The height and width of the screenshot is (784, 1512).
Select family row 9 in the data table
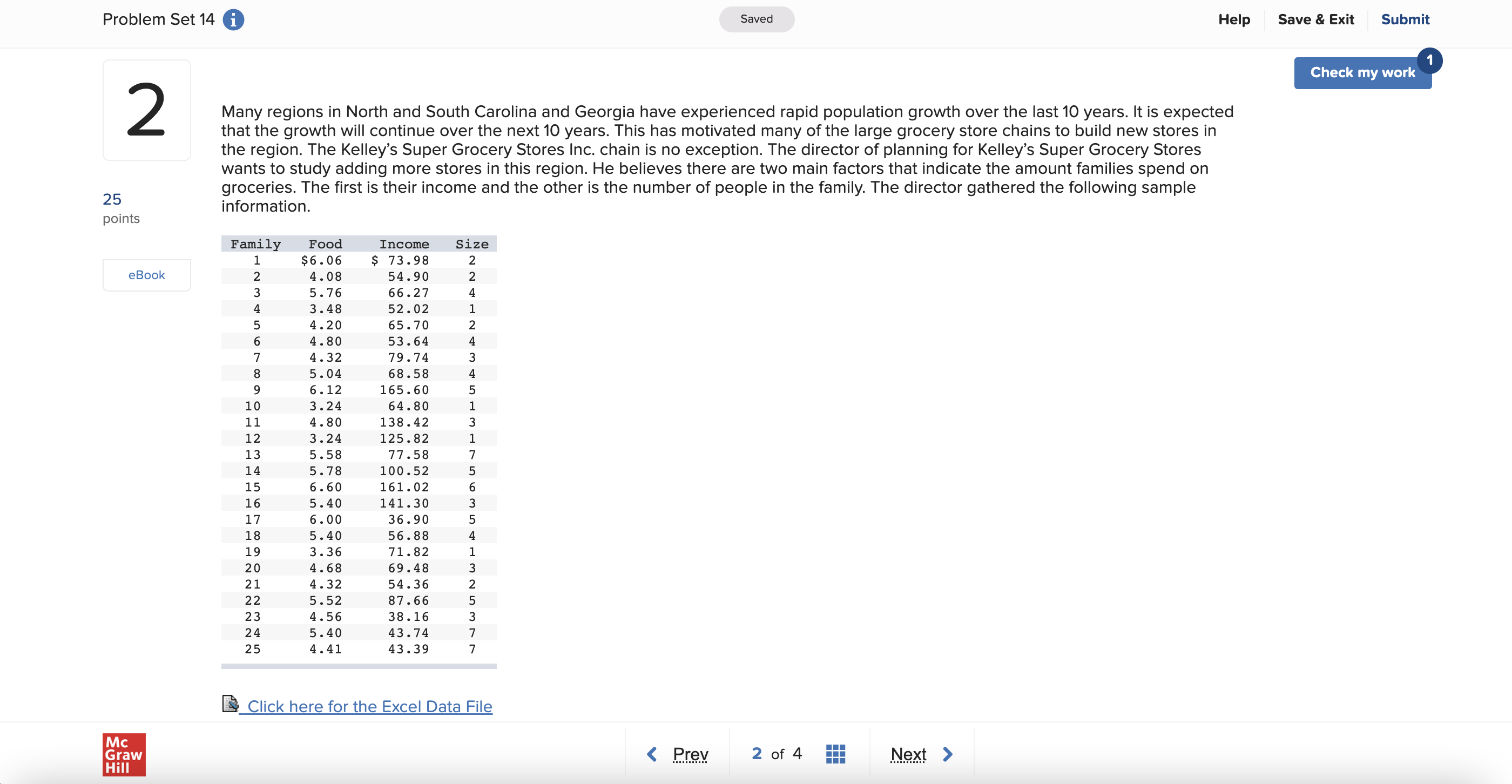(x=359, y=390)
